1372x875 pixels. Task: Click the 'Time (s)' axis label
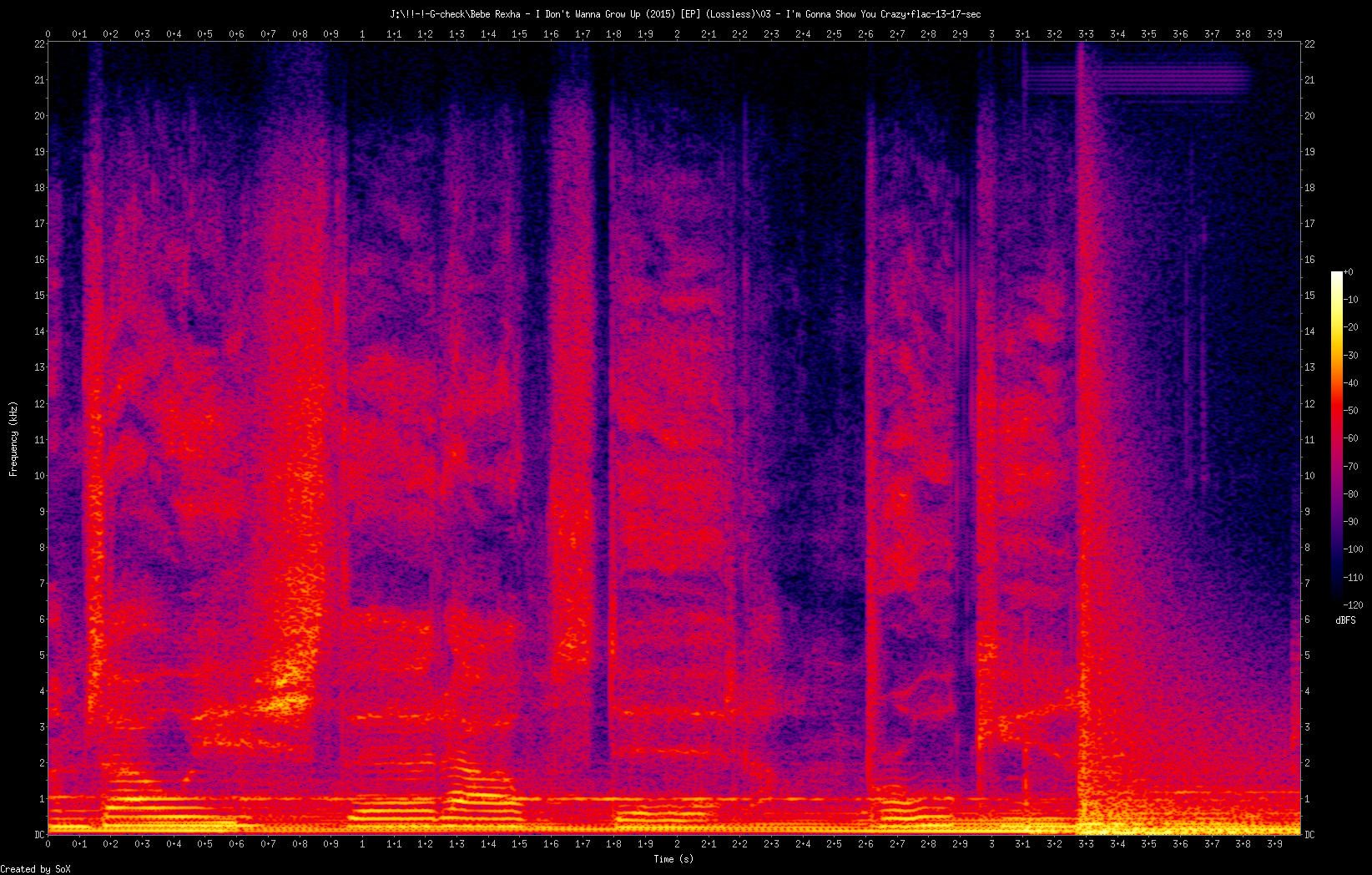(673, 858)
